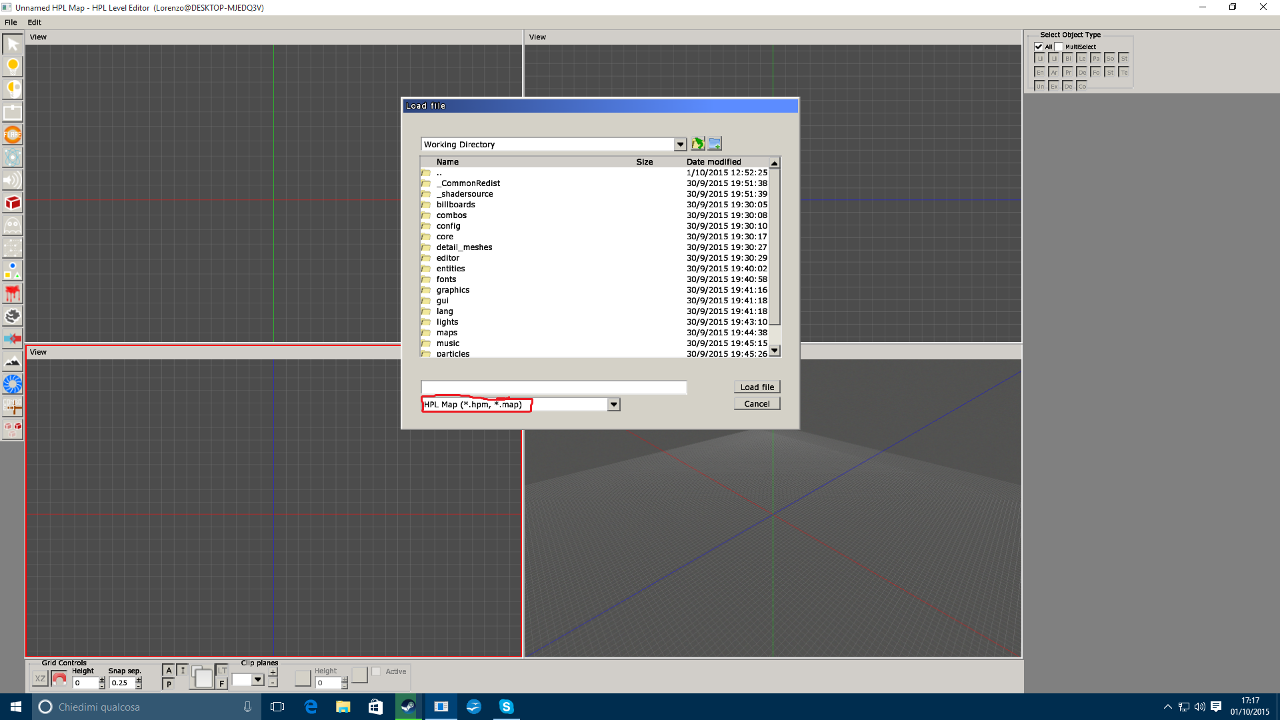Click the go-up-folder icon in the Load file dialog
1280x720 pixels.
(x=698, y=144)
